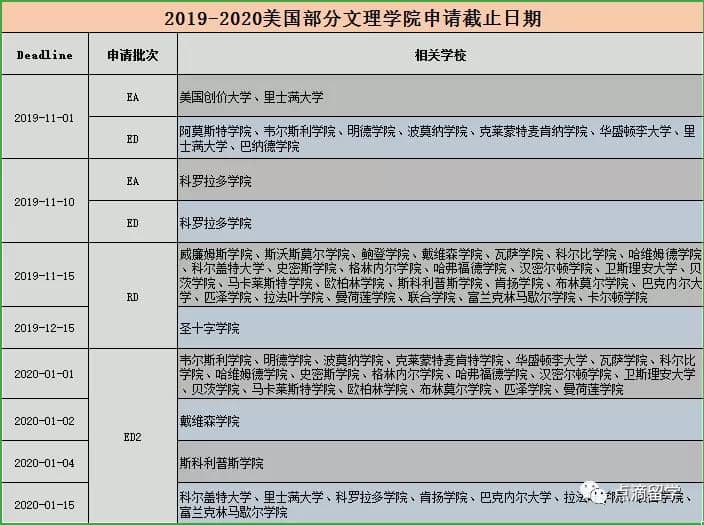
Task: Click the 2020-01-01 deadline cell
Action: (44, 374)
